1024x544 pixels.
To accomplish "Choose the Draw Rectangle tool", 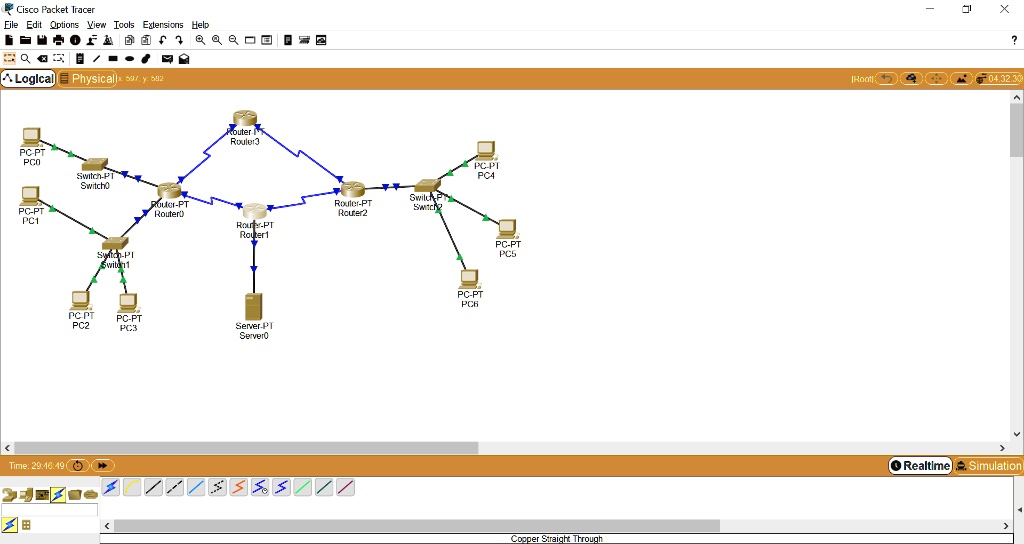I will tap(113, 59).
